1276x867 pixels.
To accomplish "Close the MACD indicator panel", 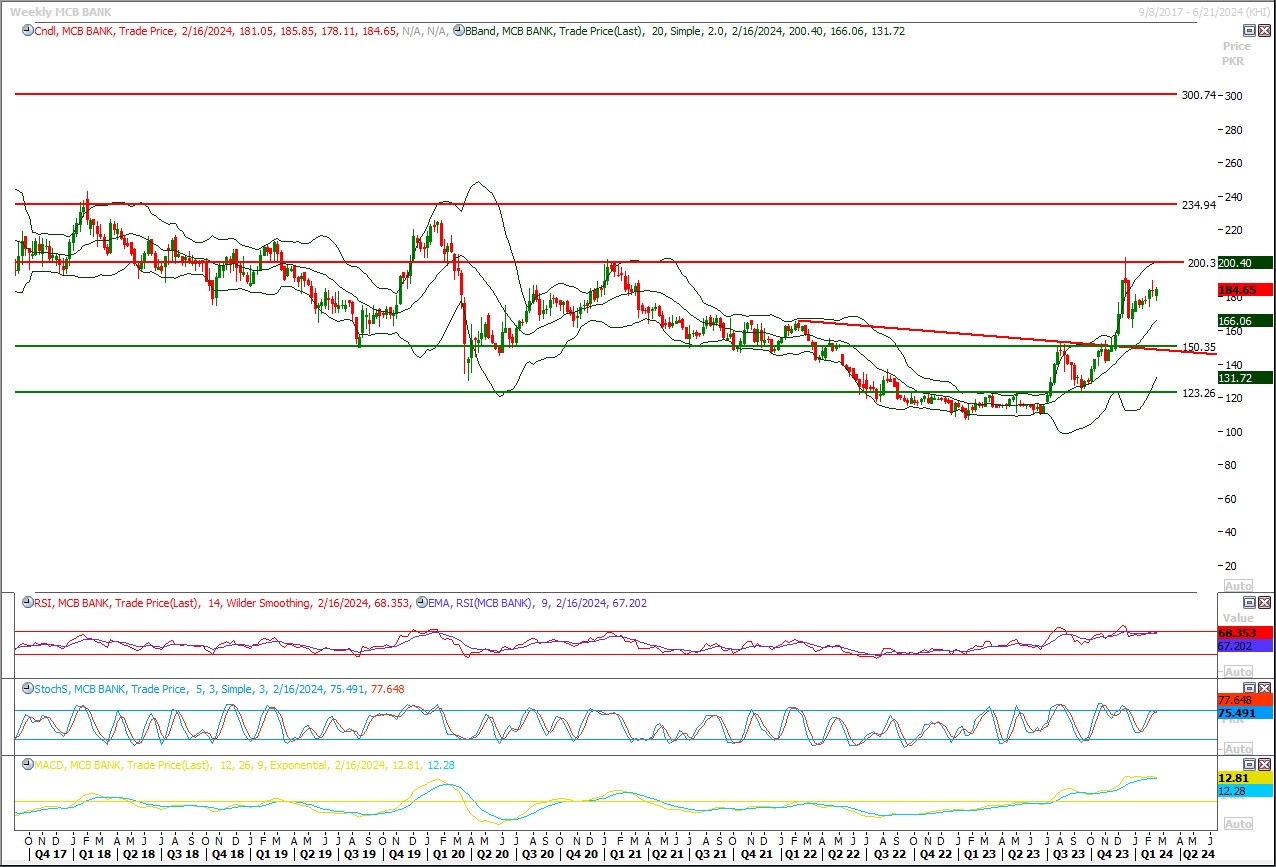I will click(1263, 764).
